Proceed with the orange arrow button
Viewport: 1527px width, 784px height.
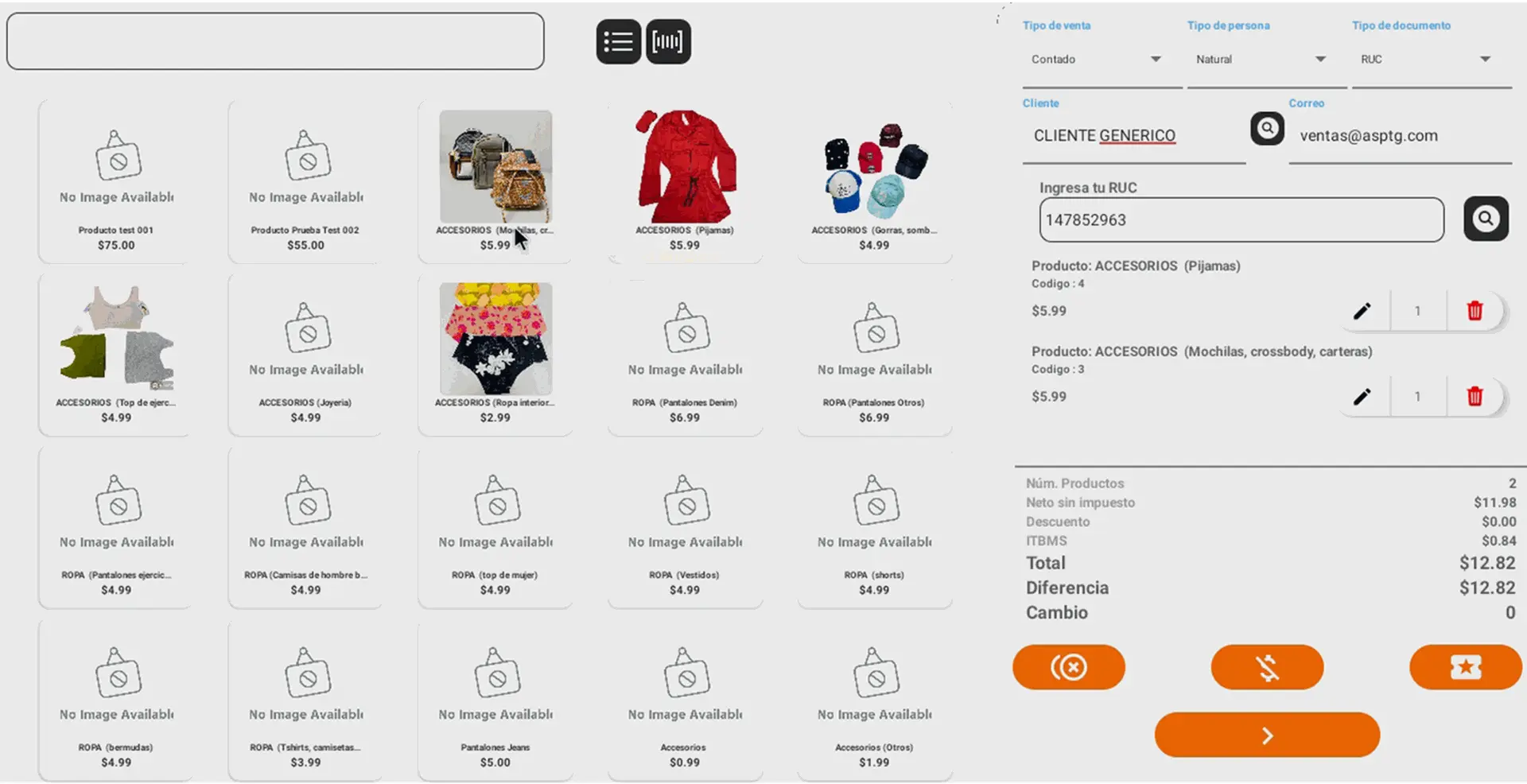[x=1267, y=735]
